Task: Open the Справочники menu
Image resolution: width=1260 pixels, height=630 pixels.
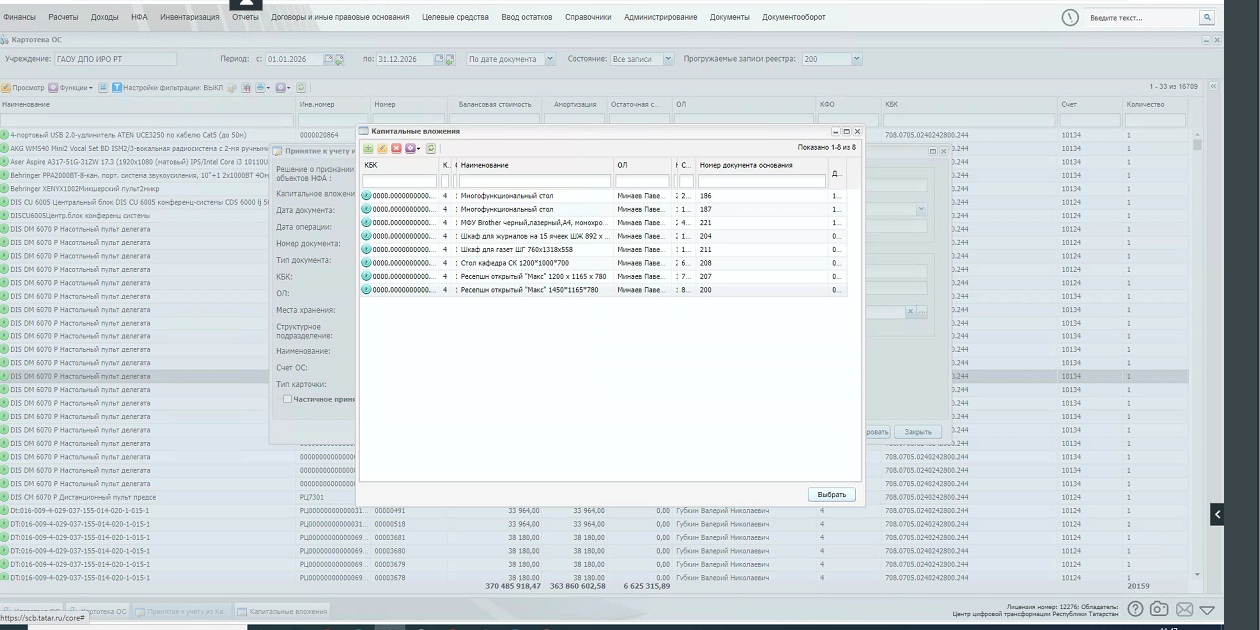Action: (588, 18)
